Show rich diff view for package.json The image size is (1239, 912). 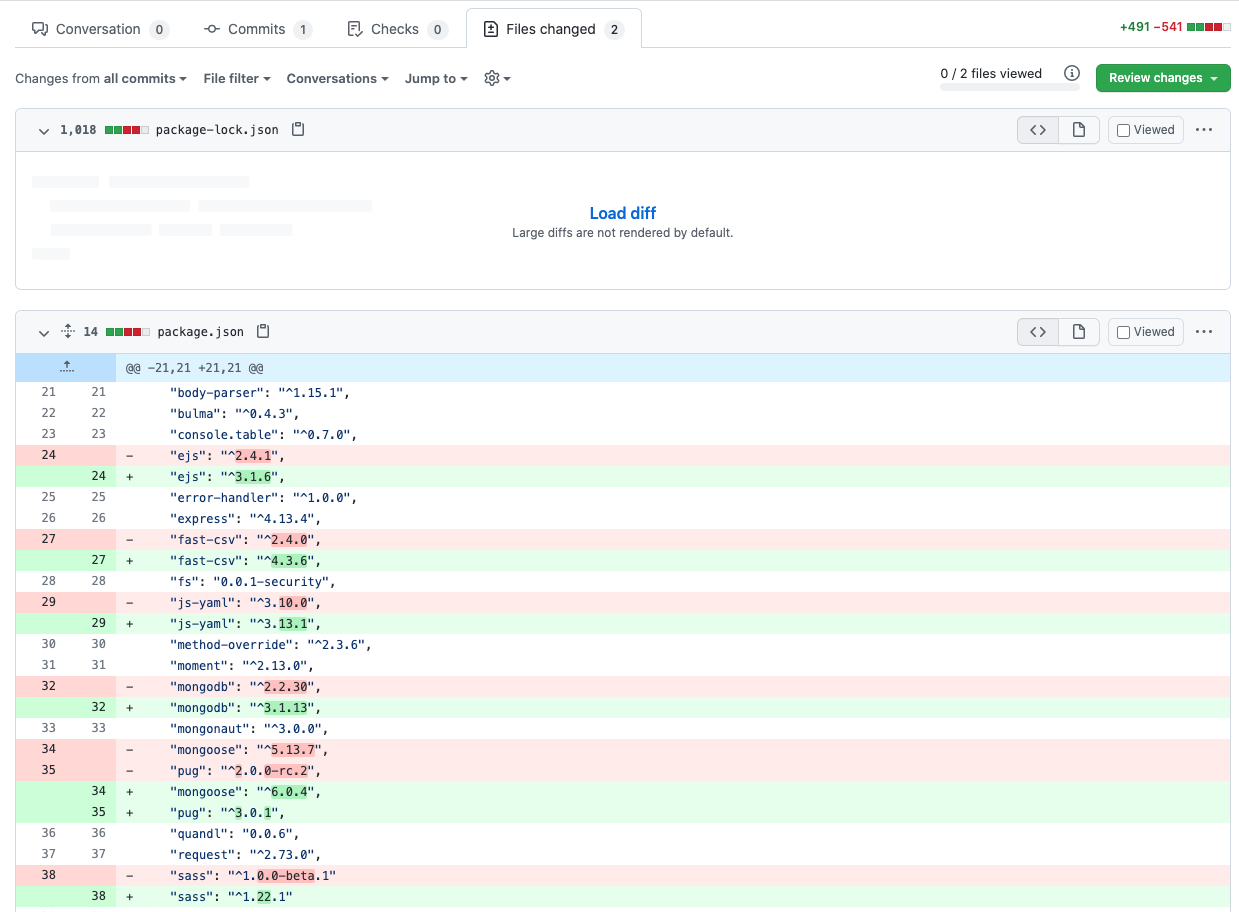[x=1079, y=332]
